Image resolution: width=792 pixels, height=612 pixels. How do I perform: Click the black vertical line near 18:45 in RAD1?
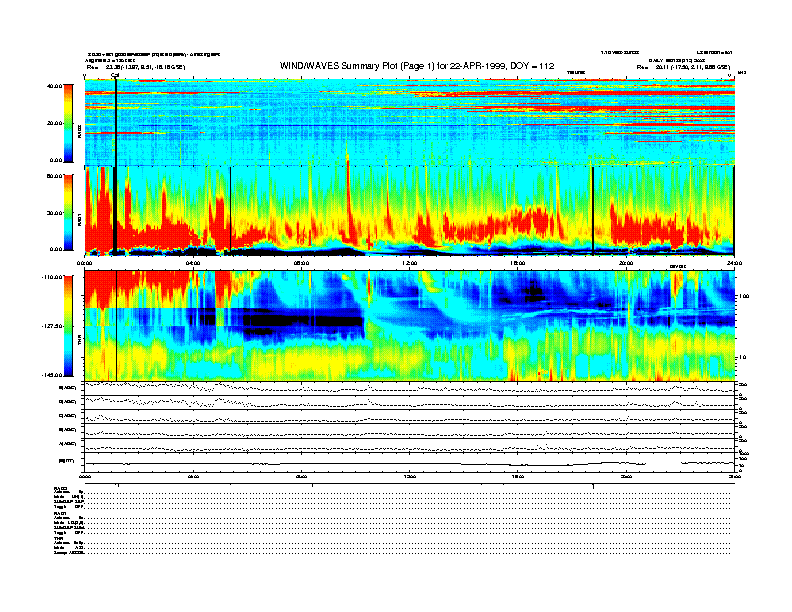pyautogui.click(x=592, y=210)
